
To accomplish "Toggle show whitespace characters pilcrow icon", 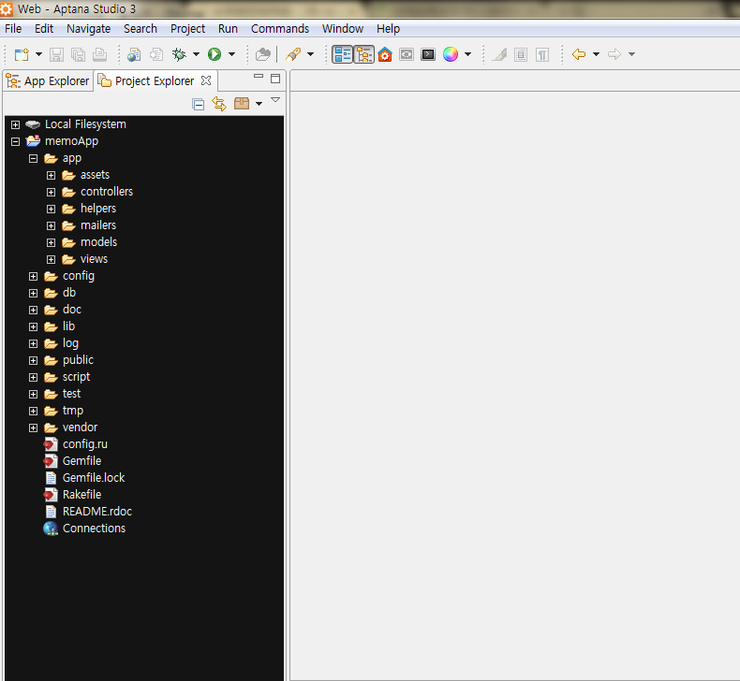I will point(543,55).
